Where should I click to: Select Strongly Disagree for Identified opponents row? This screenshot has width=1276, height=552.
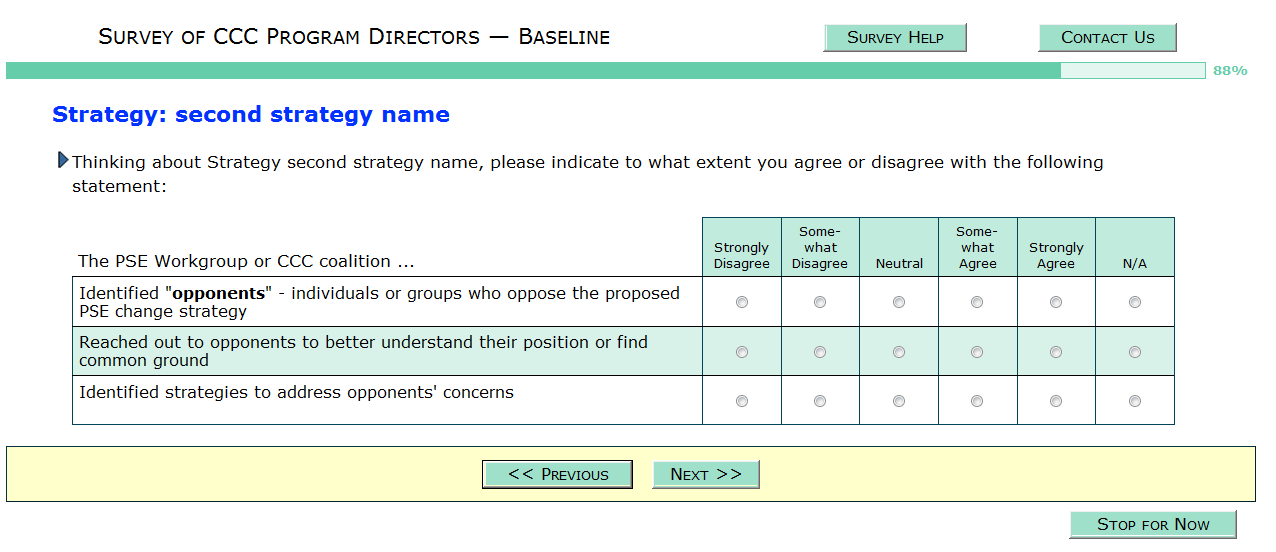tap(742, 302)
